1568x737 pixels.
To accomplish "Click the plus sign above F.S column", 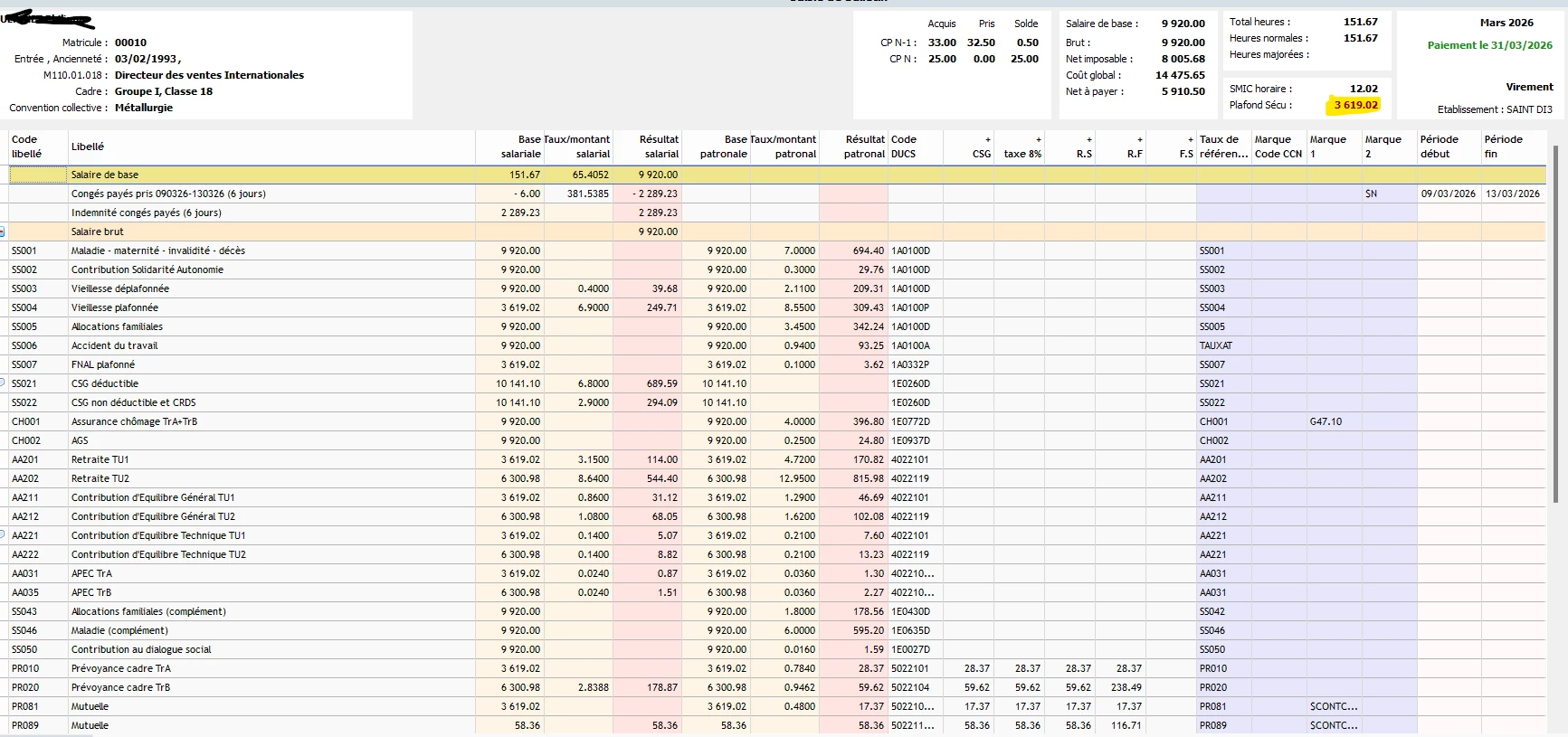I will 1190,139.
